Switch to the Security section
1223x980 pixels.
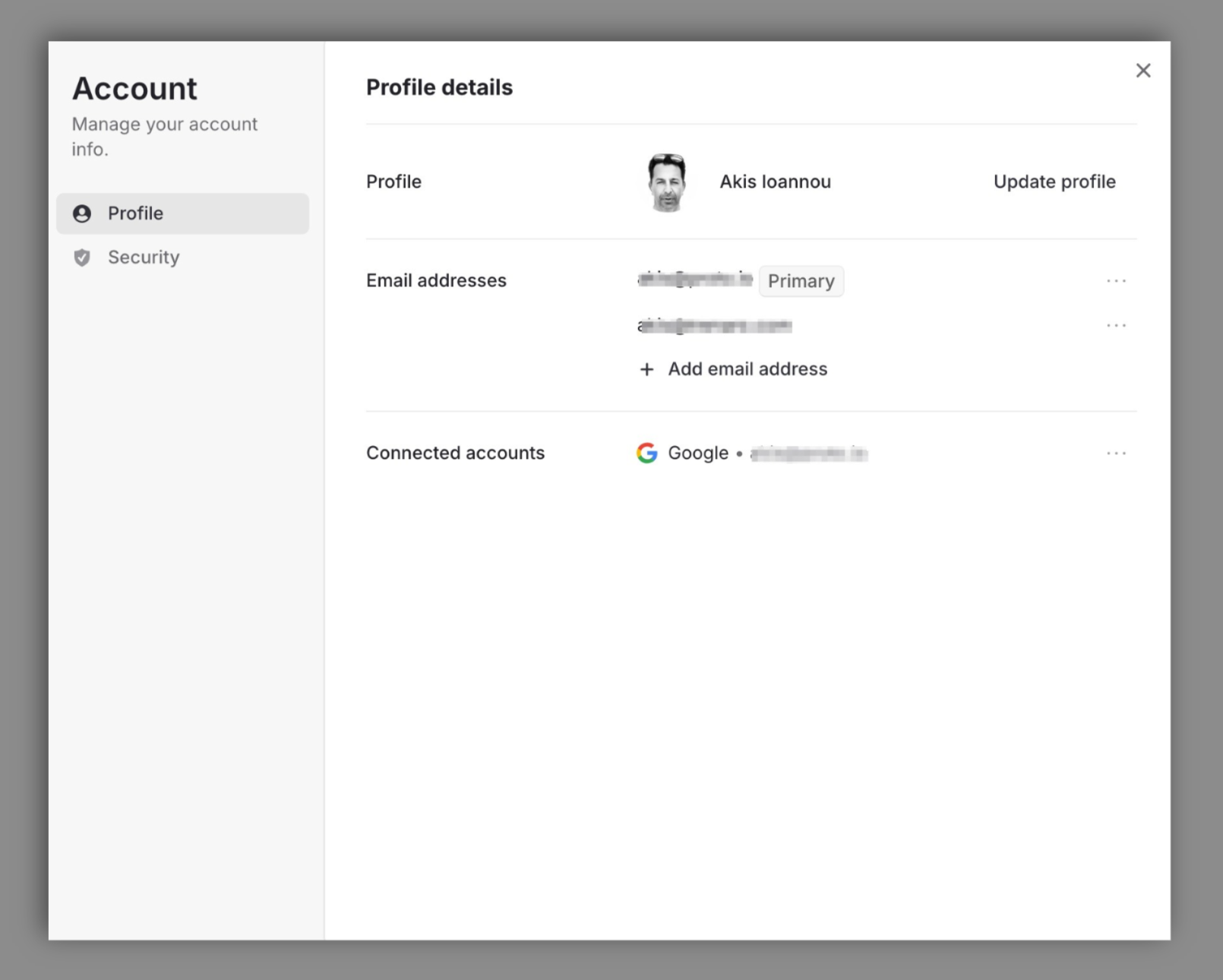[x=144, y=258]
